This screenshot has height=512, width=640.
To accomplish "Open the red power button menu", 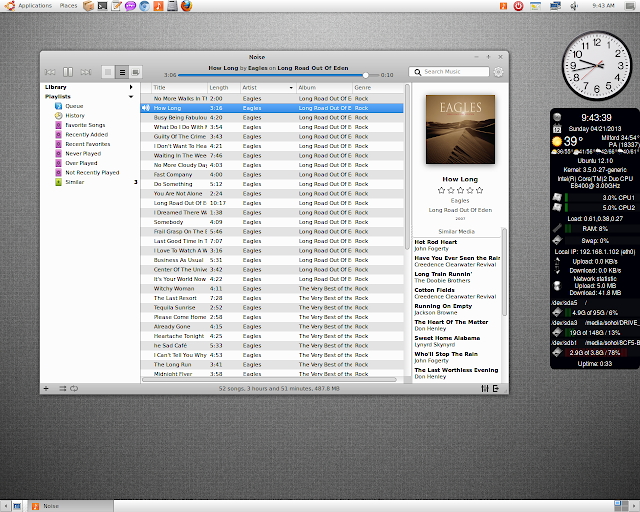I will 518,6.
